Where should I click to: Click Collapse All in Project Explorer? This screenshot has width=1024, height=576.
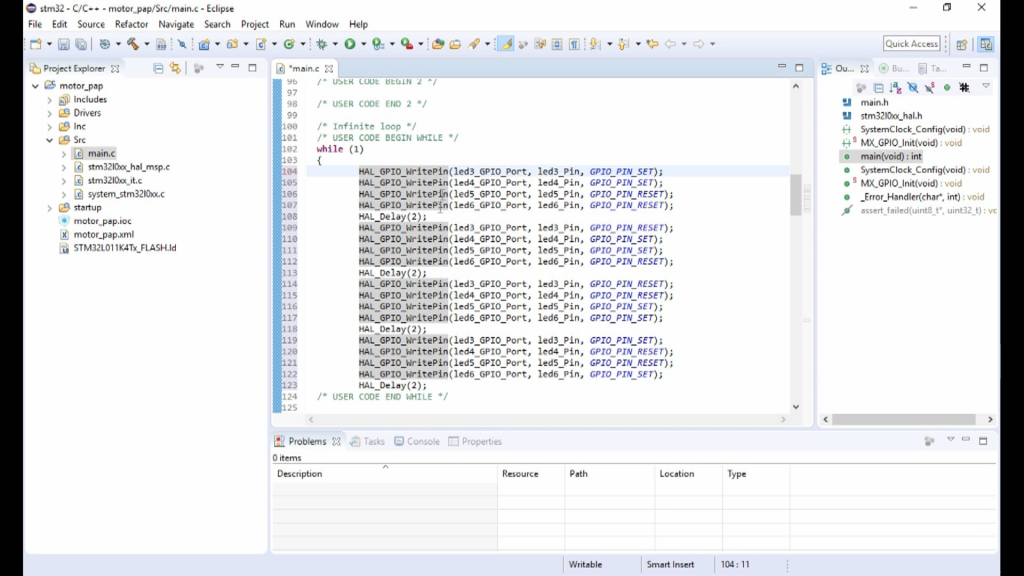(x=158, y=68)
